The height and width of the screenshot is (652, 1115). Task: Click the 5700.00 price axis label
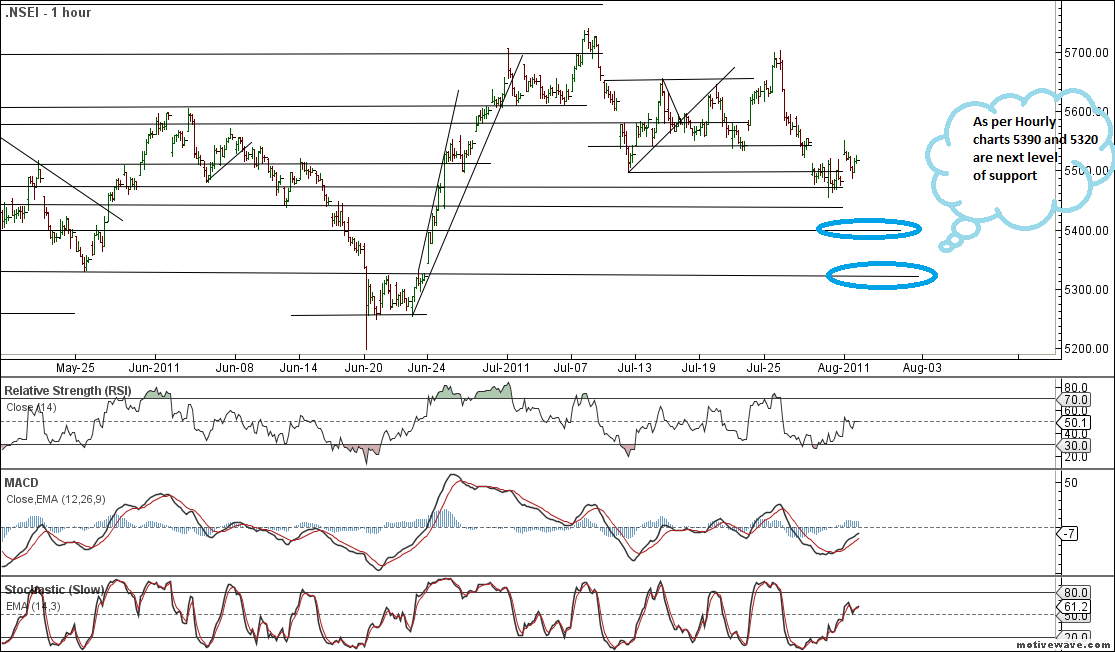(x=1085, y=52)
